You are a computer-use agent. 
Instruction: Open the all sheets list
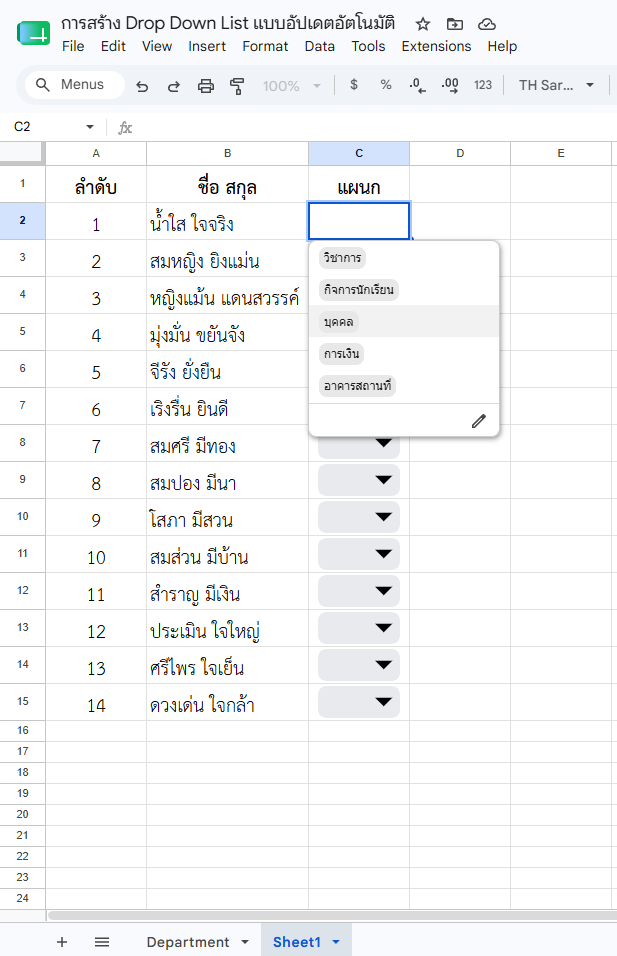pyautogui.click(x=102, y=942)
